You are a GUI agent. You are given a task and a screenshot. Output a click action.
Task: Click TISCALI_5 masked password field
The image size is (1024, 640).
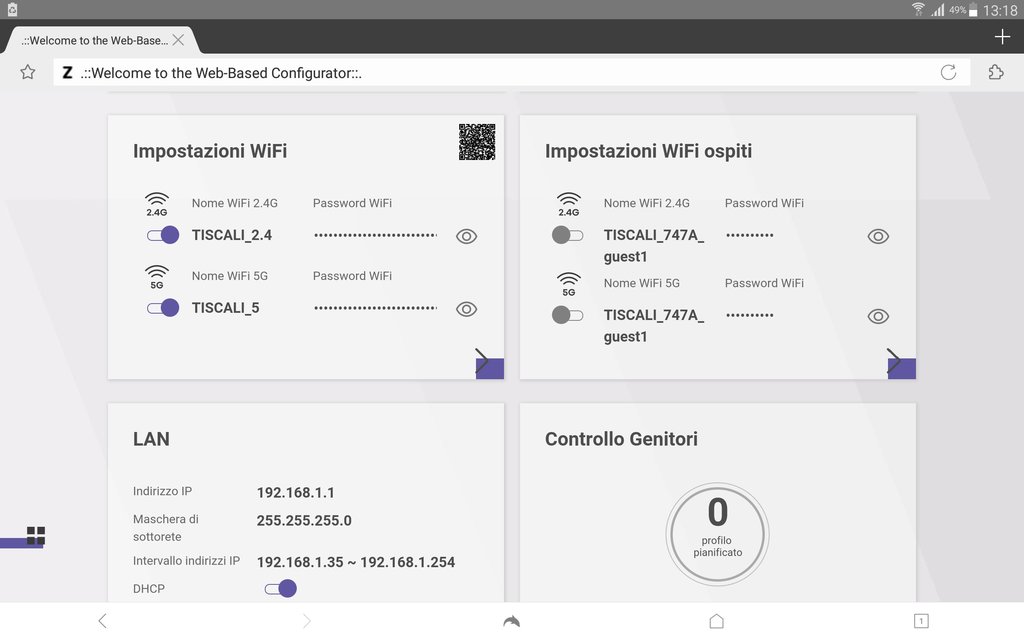(376, 308)
